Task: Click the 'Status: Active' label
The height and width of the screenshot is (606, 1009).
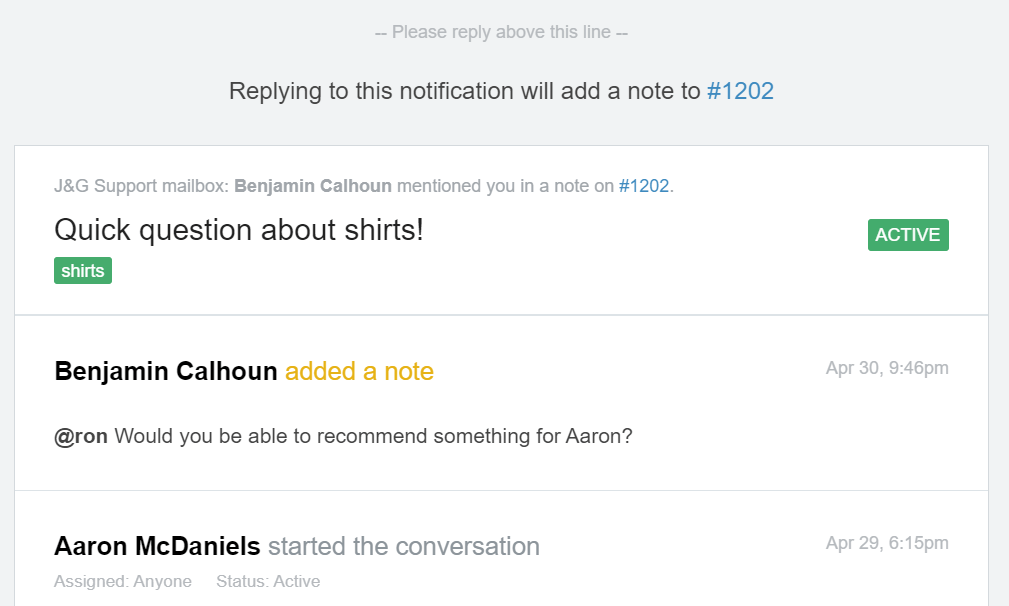Action: click(269, 581)
